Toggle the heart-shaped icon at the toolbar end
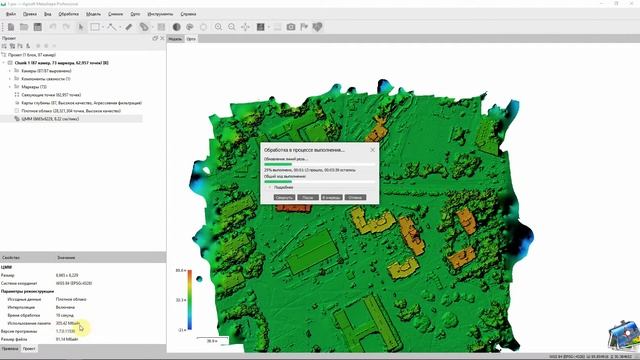Image resolution: width=640 pixels, height=360 pixels. click(317, 27)
